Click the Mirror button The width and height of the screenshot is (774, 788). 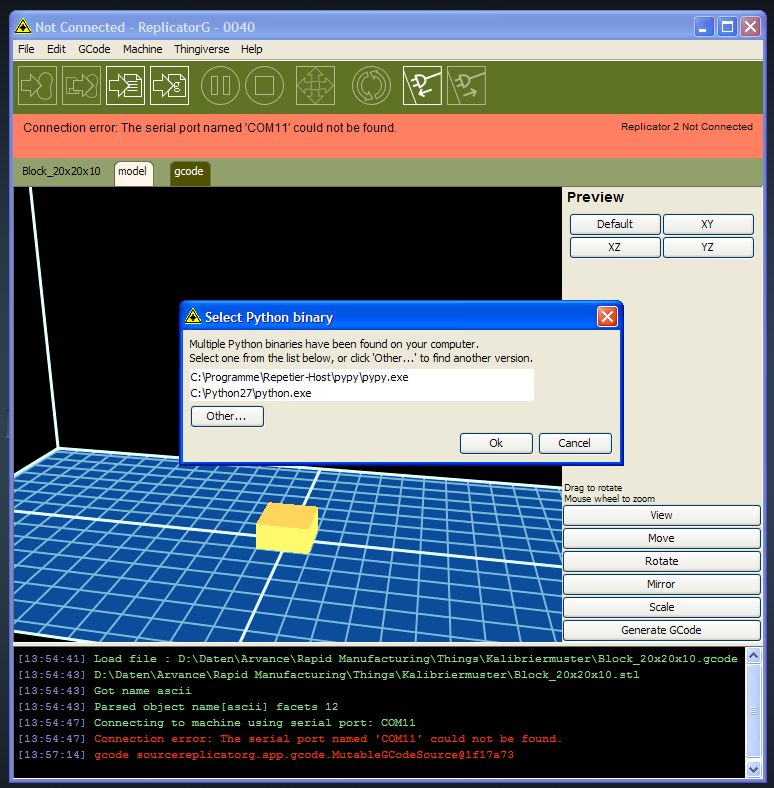661,584
